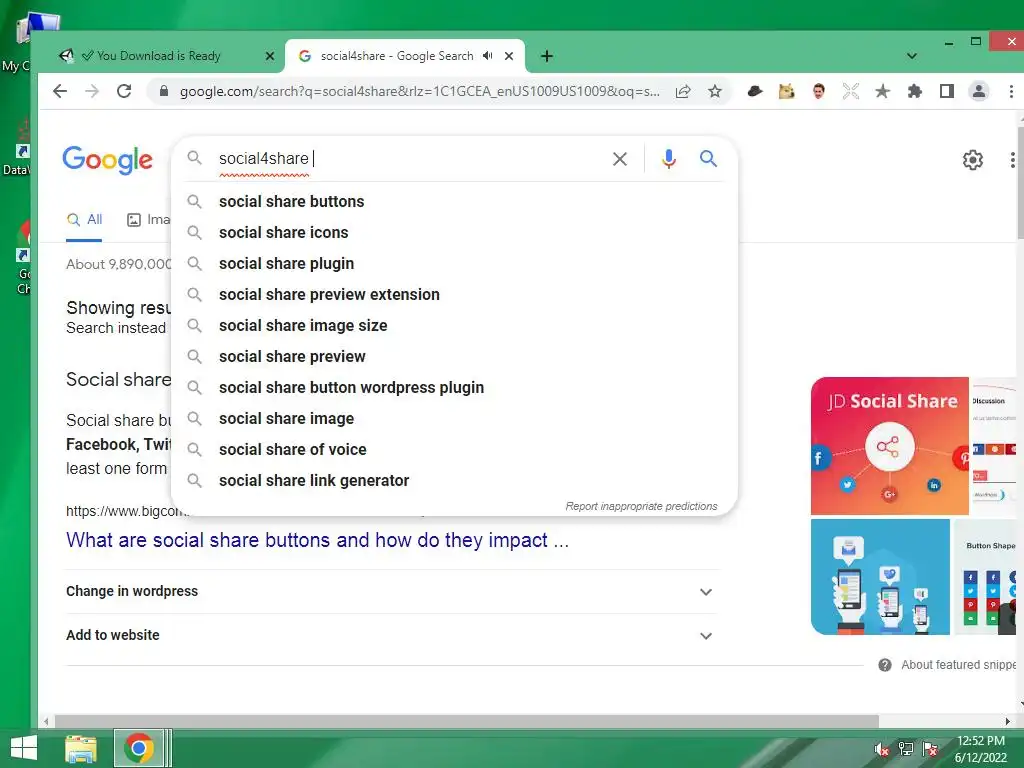The height and width of the screenshot is (768, 1024).
Task: Click the share page icon in address bar
Action: coord(683,91)
